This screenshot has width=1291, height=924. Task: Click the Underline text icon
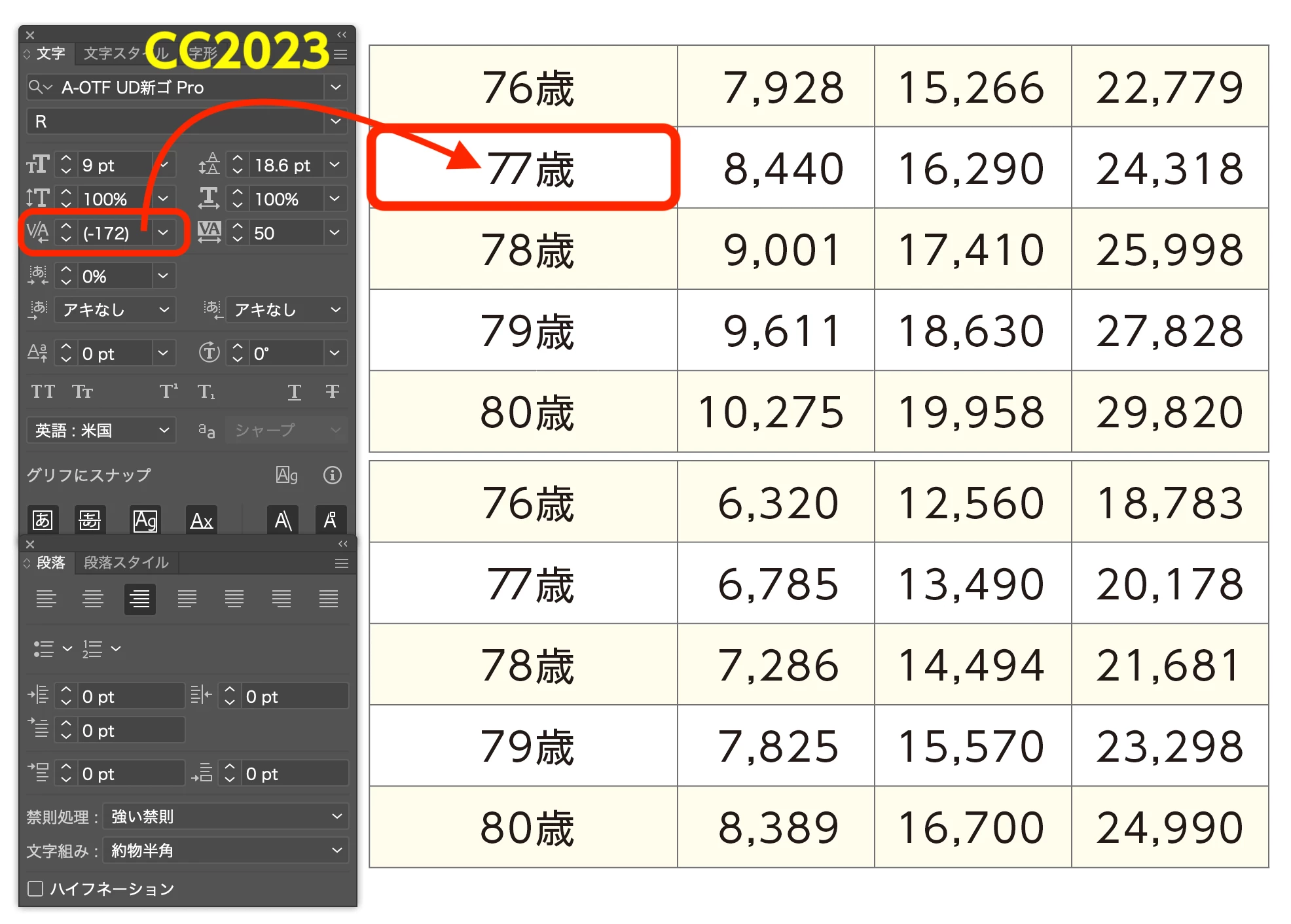click(295, 391)
